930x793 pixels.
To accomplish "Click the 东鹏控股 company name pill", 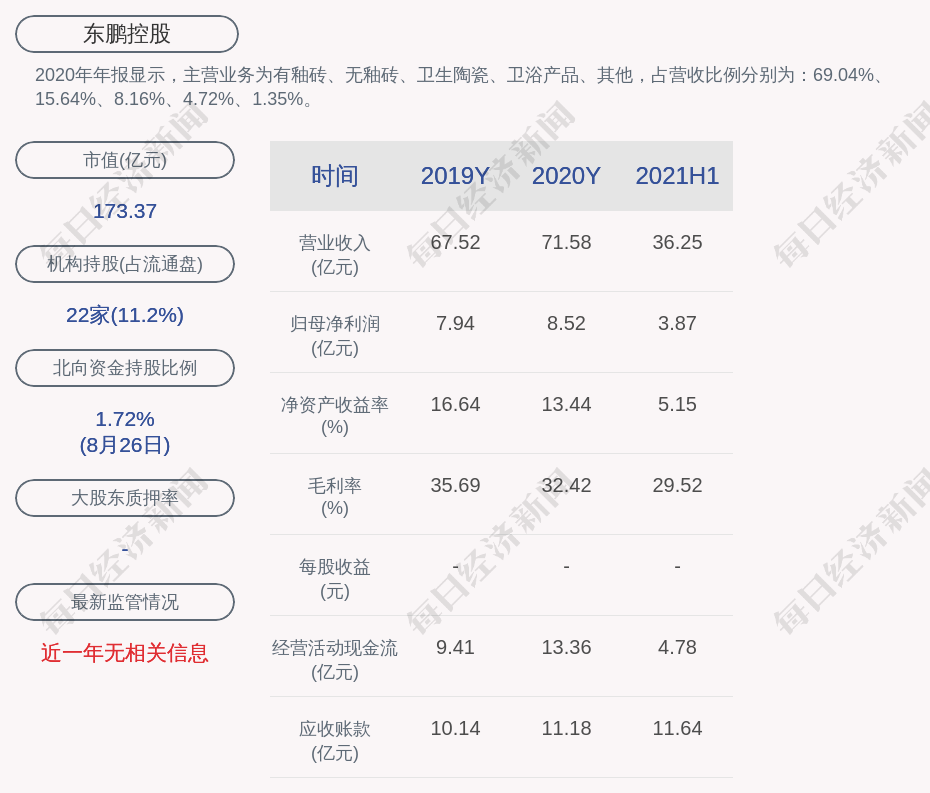I will [127, 34].
